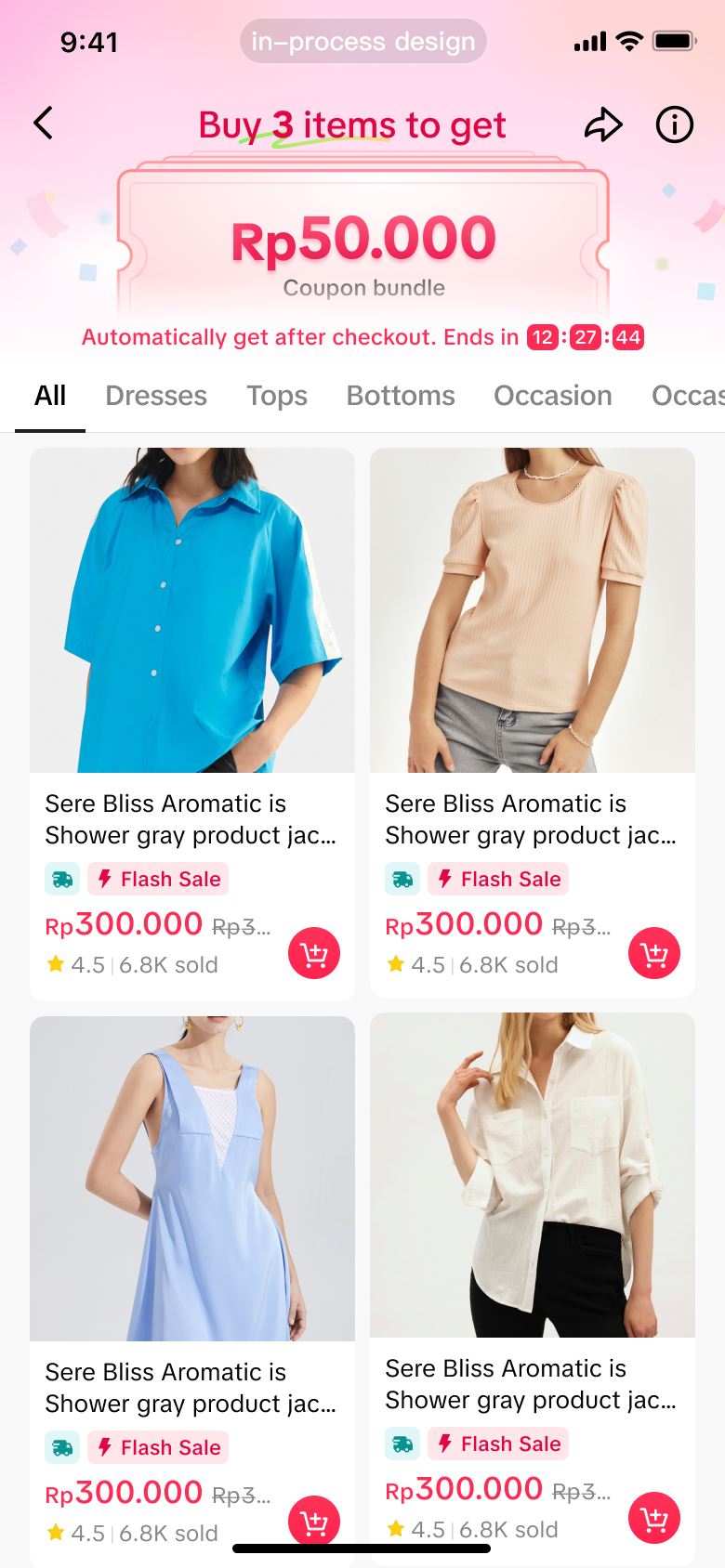Tap the share arrow icon
This screenshot has width=725, height=1568.
(x=602, y=124)
